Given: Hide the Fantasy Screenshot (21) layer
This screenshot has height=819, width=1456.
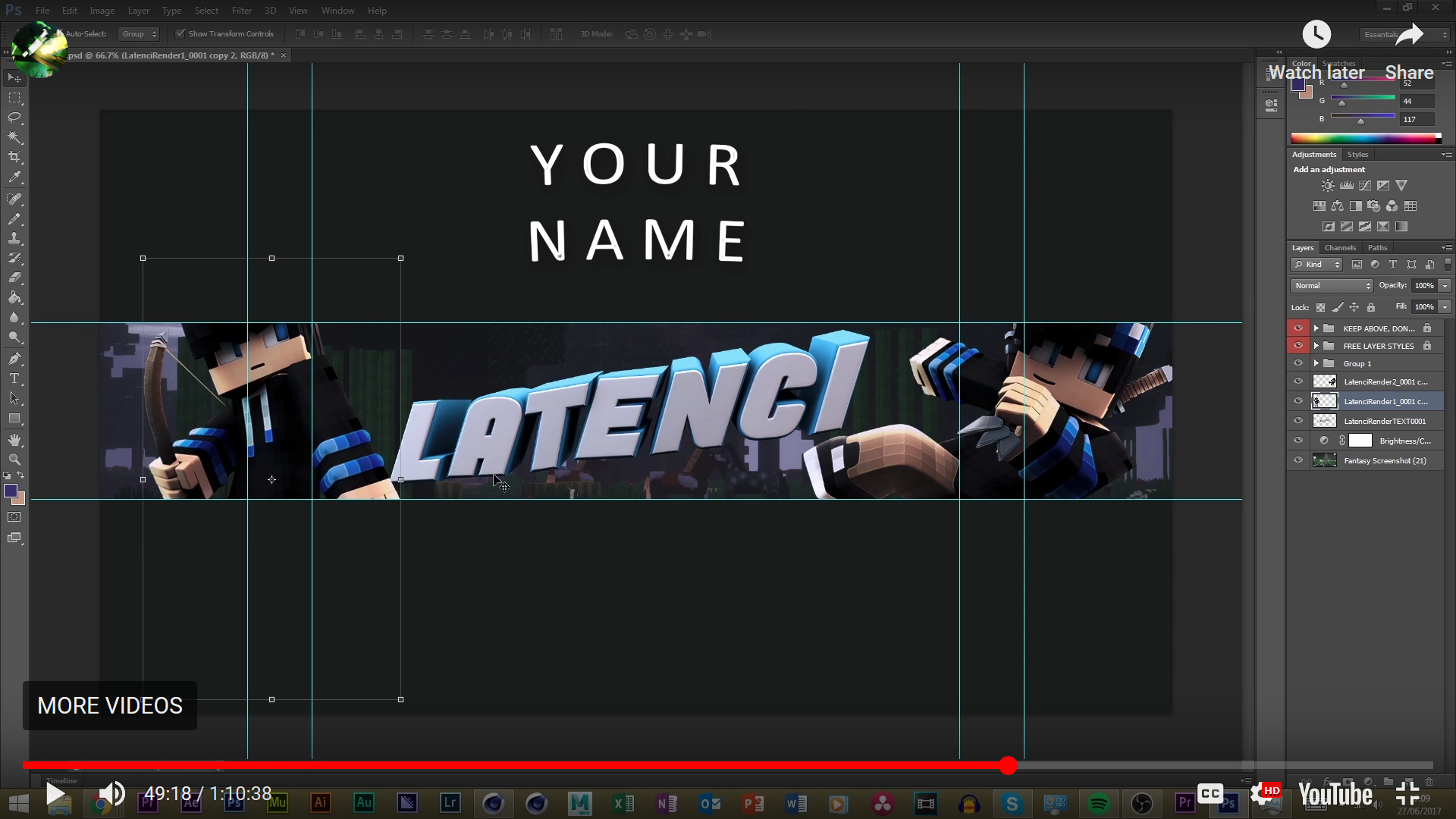Looking at the screenshot, I should click(x=1298, y=460).
